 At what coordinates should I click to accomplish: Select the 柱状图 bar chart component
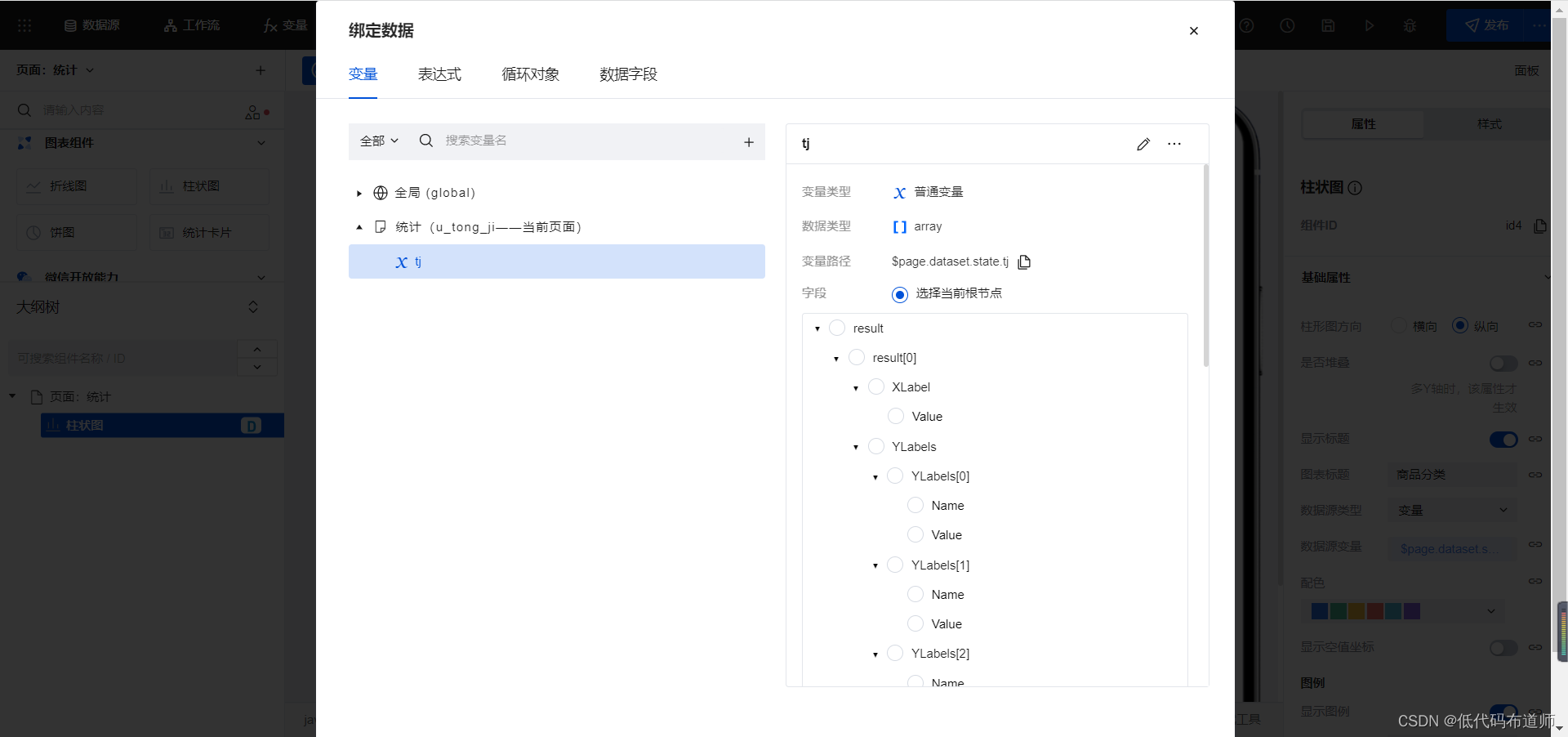(x=209, y=186)
